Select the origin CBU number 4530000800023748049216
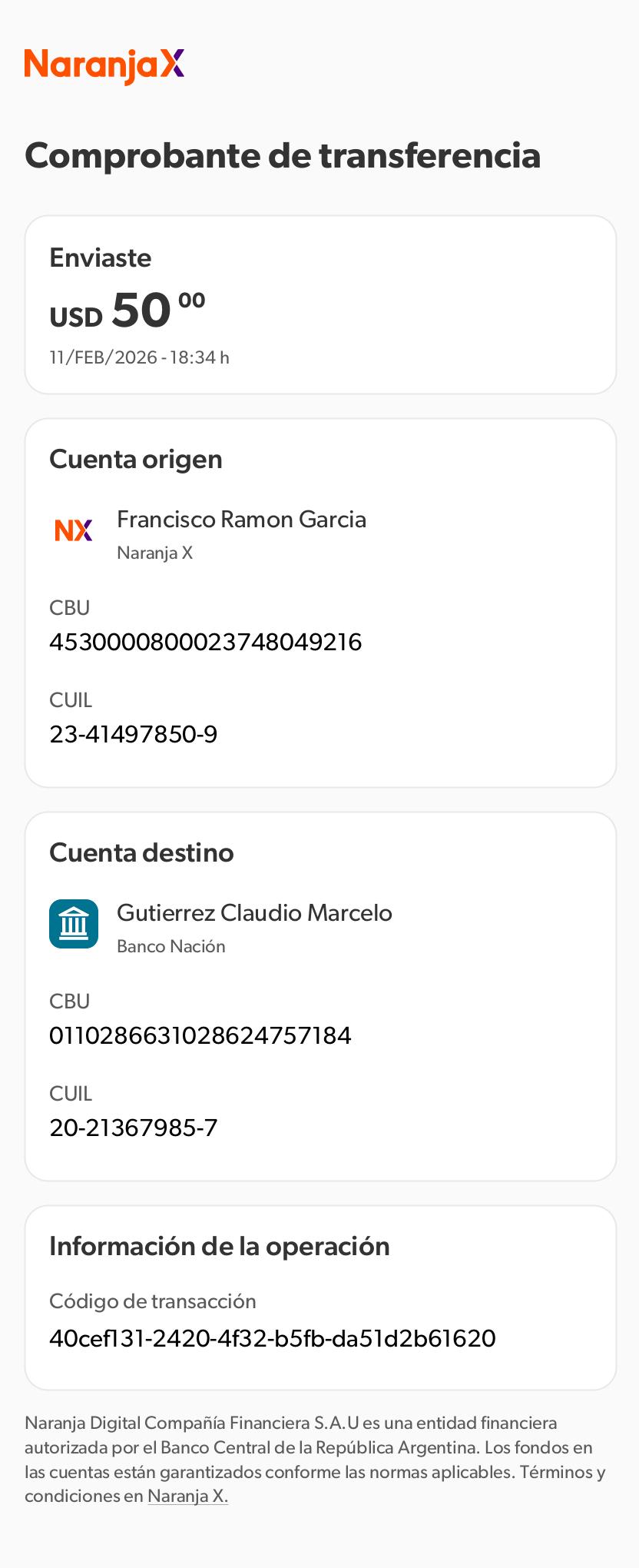 coord(205,642)
